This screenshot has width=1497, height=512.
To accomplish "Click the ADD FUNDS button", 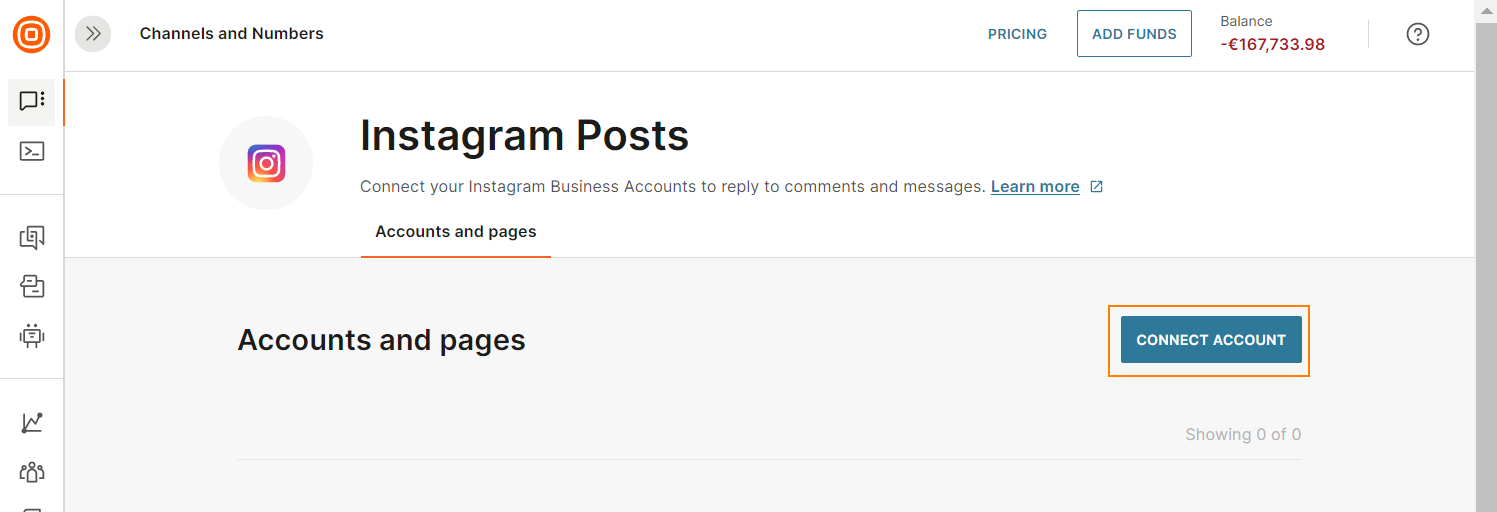I will point(1134,34).
